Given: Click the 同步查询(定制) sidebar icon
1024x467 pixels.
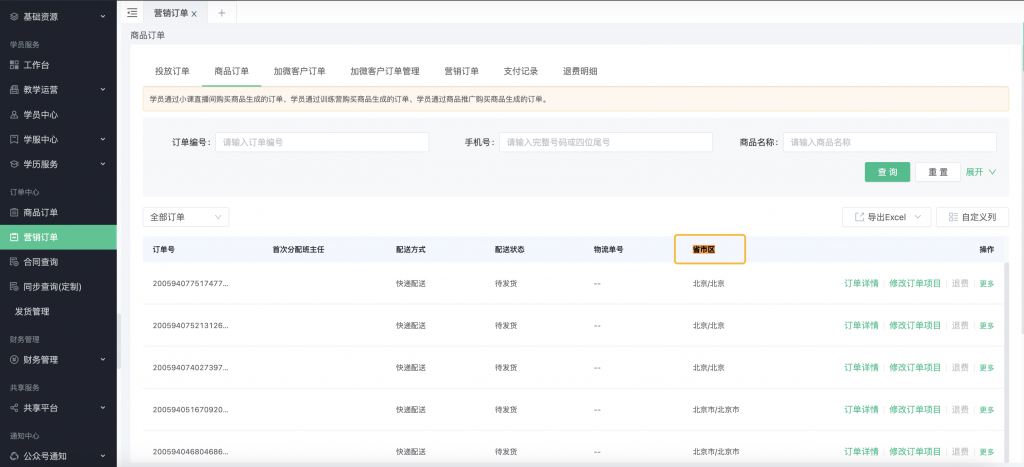Looking at the screenshot, I should click(14, 286).
